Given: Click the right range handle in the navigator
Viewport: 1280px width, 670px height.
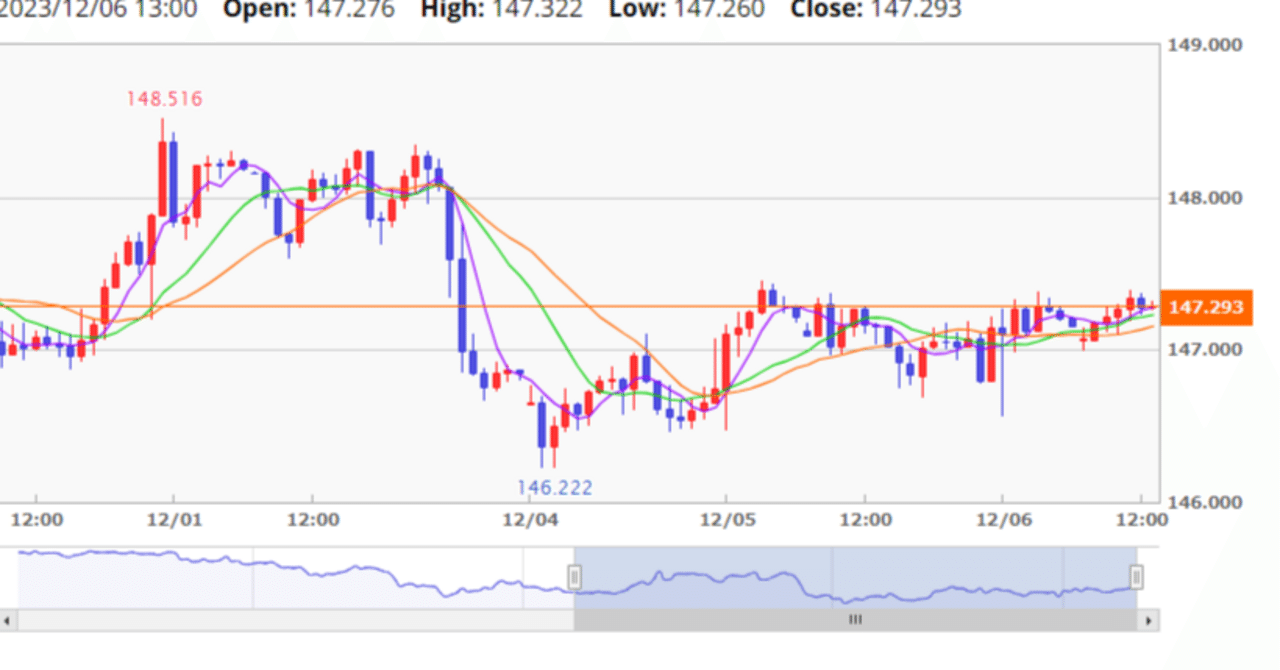Looking at the screenshot, I should tap(1136, 577).
